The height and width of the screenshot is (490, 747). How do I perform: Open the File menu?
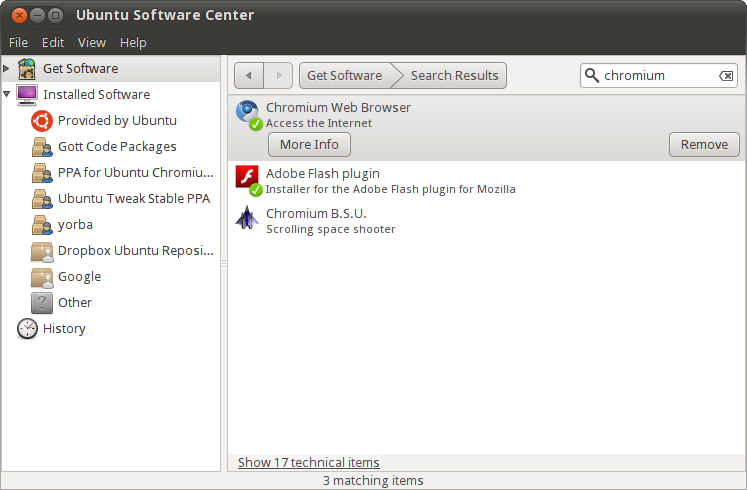point(19,42)
